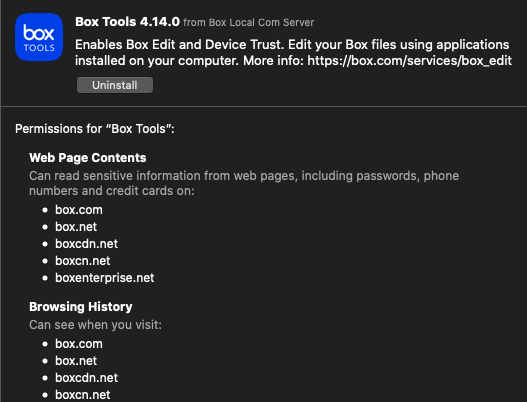Select box.net under Browsing History

pyautogui.click(x=76, y=361)
